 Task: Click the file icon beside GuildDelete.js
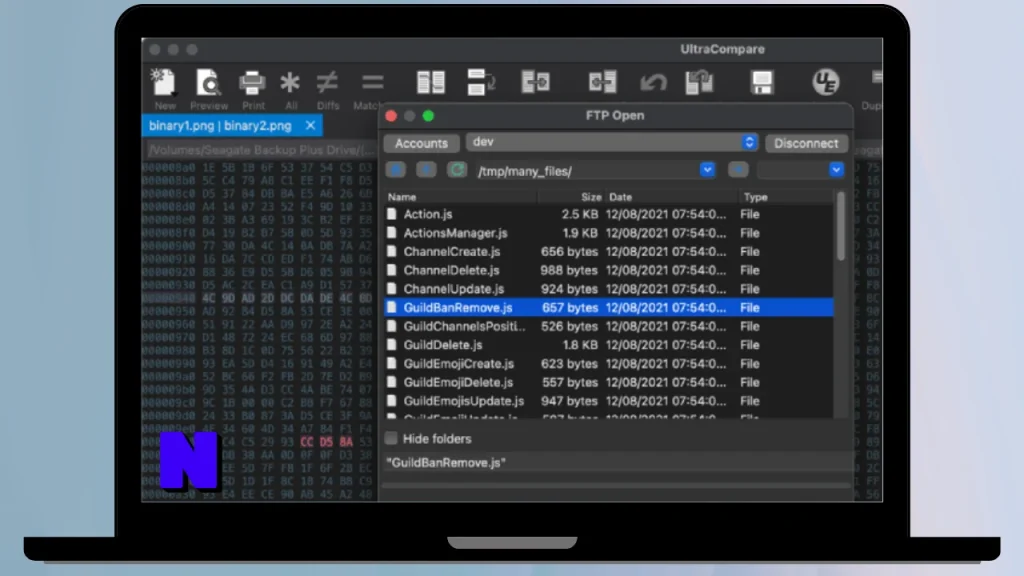(391, 345)
